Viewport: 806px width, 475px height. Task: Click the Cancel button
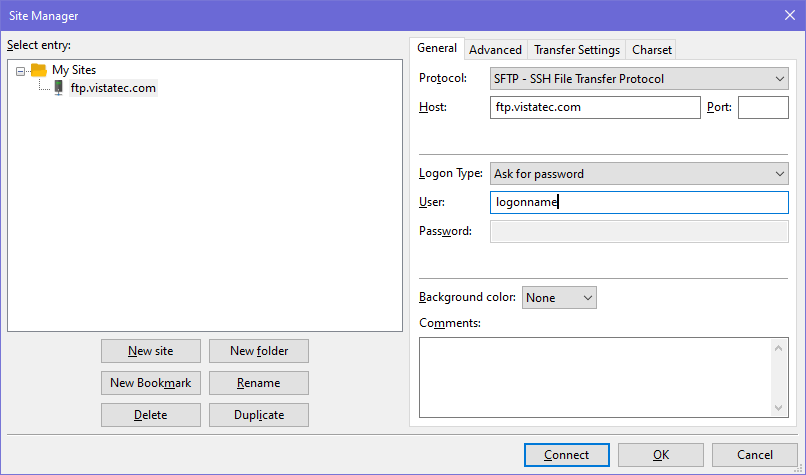(755, 455)
